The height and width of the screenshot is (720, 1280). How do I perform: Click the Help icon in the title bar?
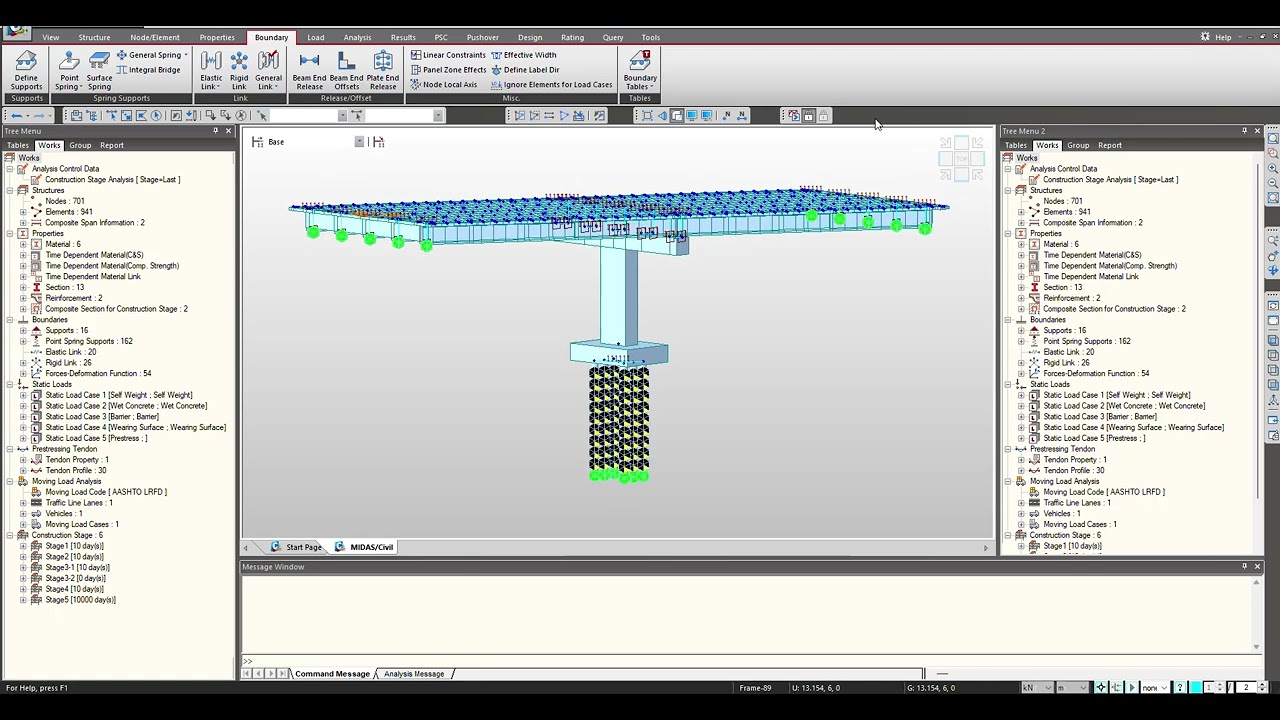click(x=1205, y=37)
